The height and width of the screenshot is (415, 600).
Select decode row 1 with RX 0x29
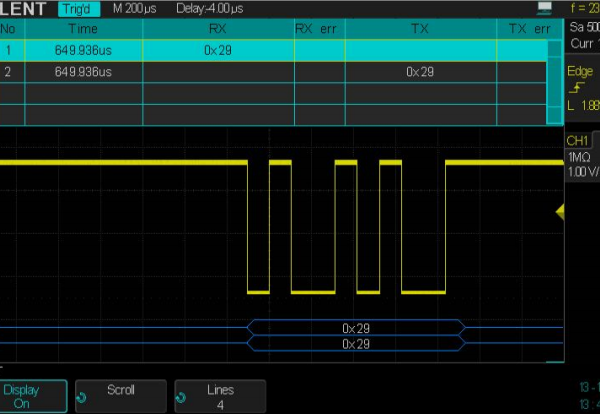[220, 48]
